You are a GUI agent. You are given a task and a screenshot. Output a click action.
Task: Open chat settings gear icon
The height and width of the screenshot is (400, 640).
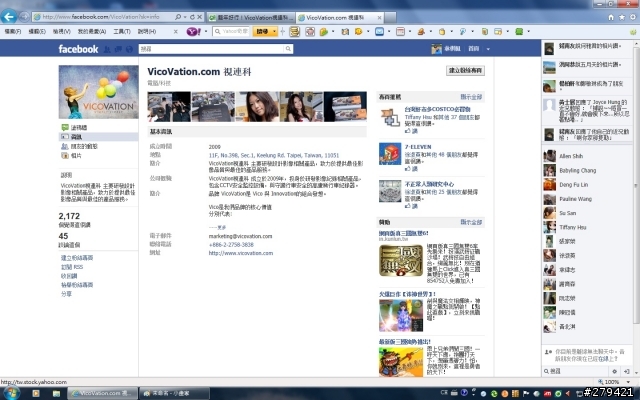(614, 371)
